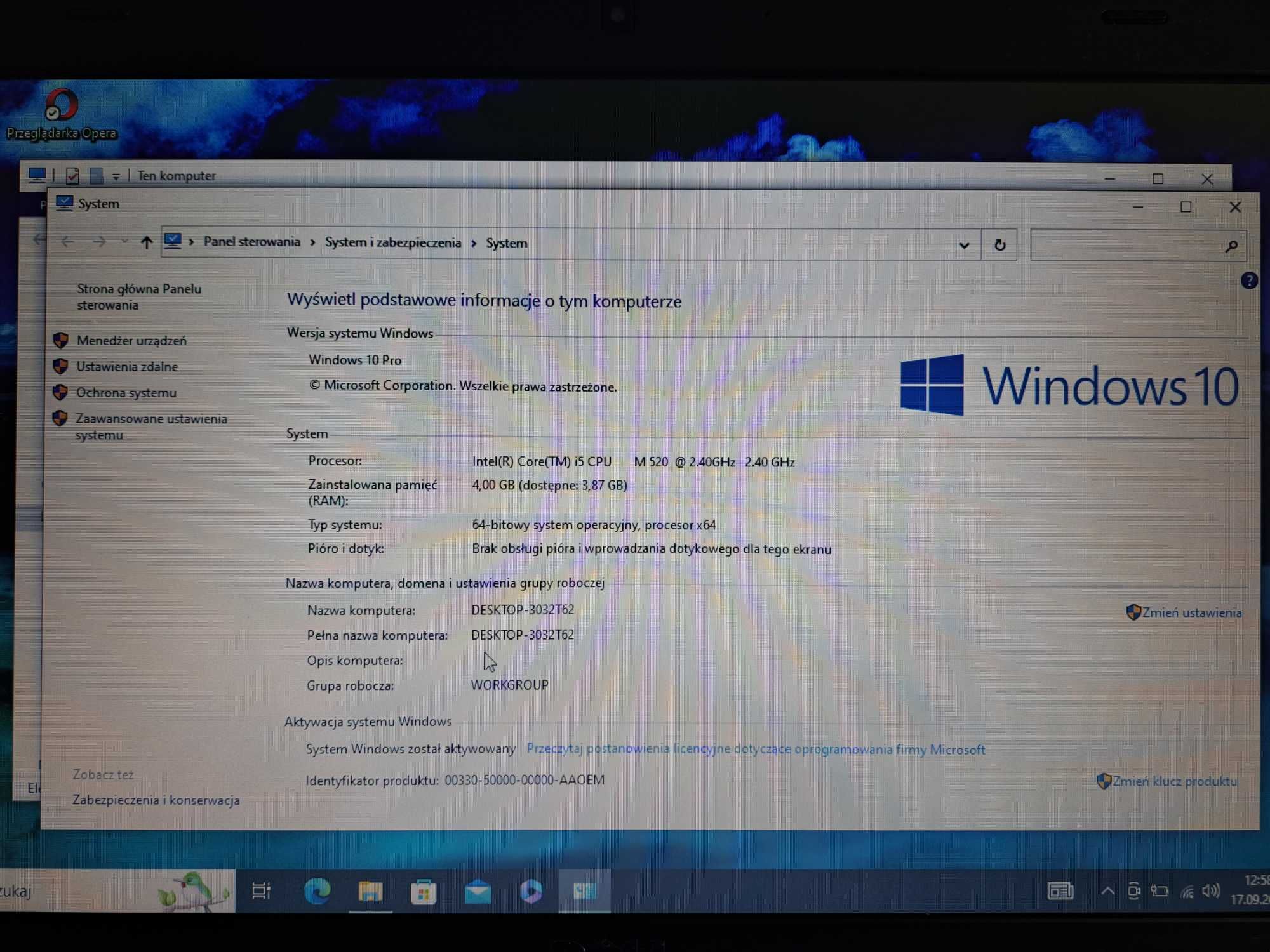This screenshot has height=952, width=1270.
Task: Click the Windows 10 Pro text
Action: [x=355, y=360]
